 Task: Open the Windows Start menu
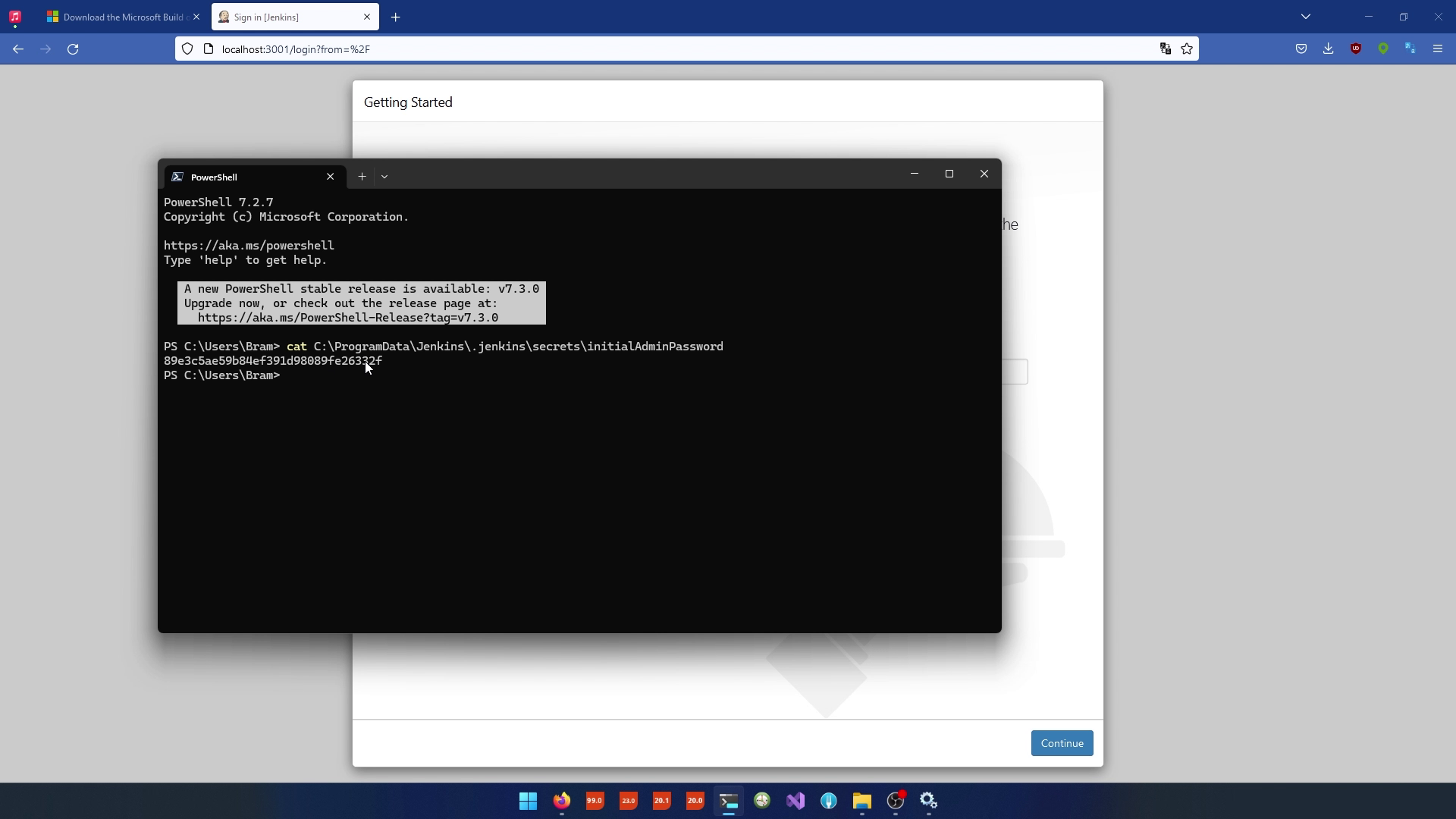(x=529, y=801)
